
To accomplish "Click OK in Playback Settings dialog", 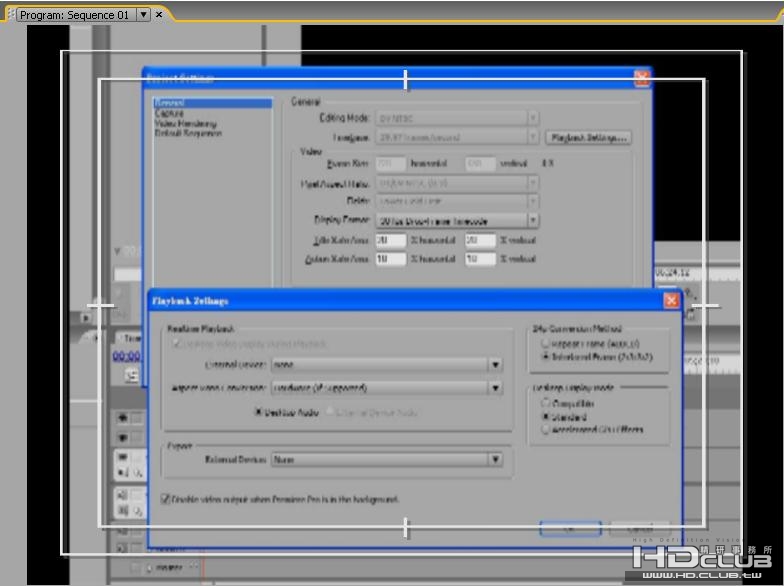I will (x=570, y=528).
